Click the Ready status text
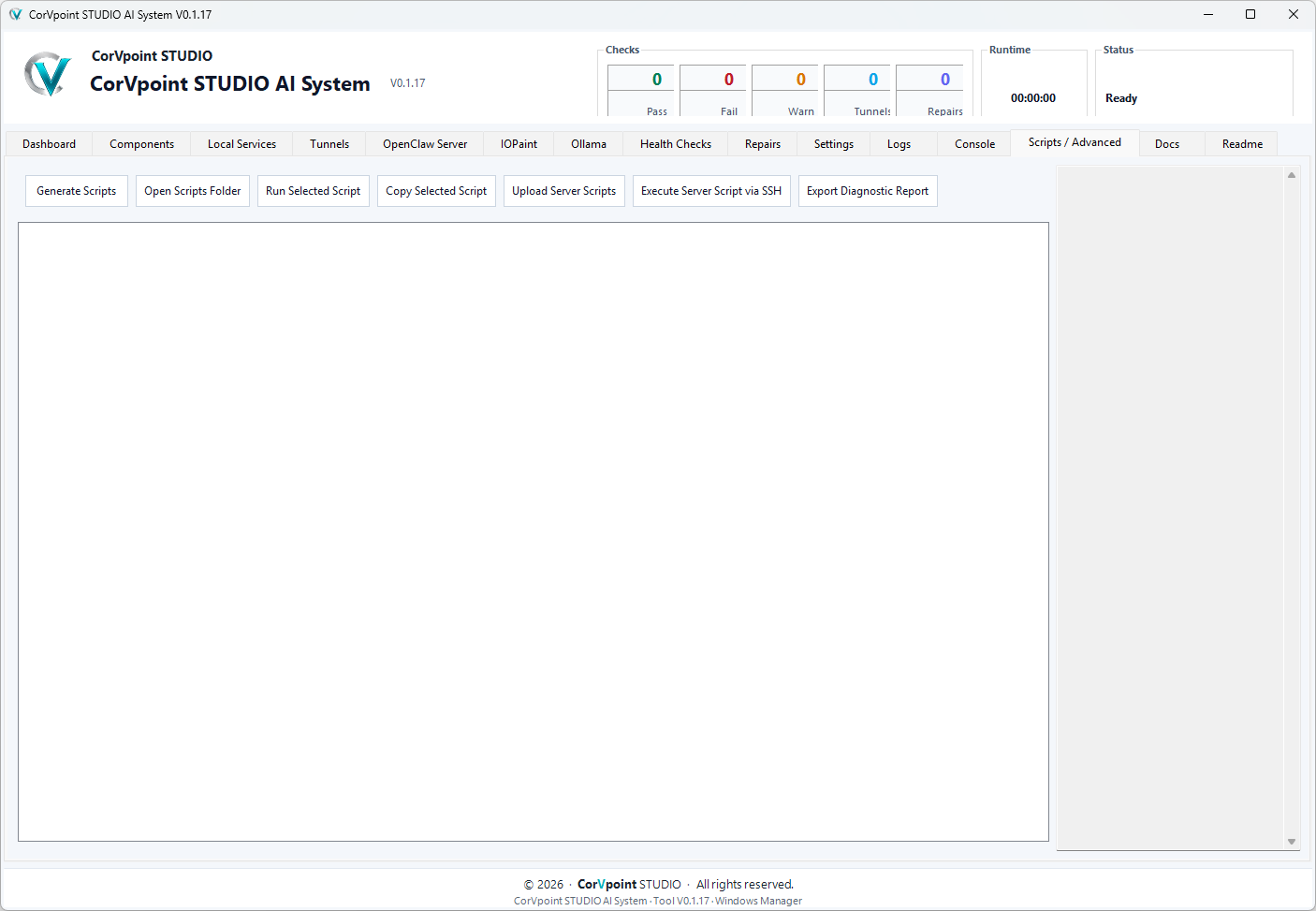This screenshot has width=1316, height=911. [1121, 98]
